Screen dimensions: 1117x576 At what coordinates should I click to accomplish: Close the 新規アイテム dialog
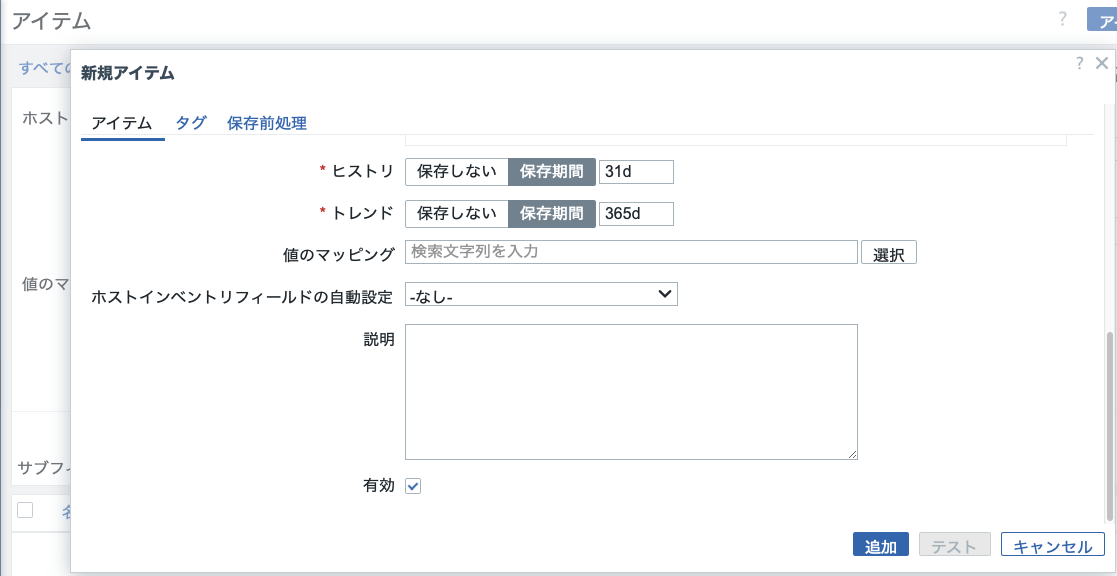(x=1102, y=62)
